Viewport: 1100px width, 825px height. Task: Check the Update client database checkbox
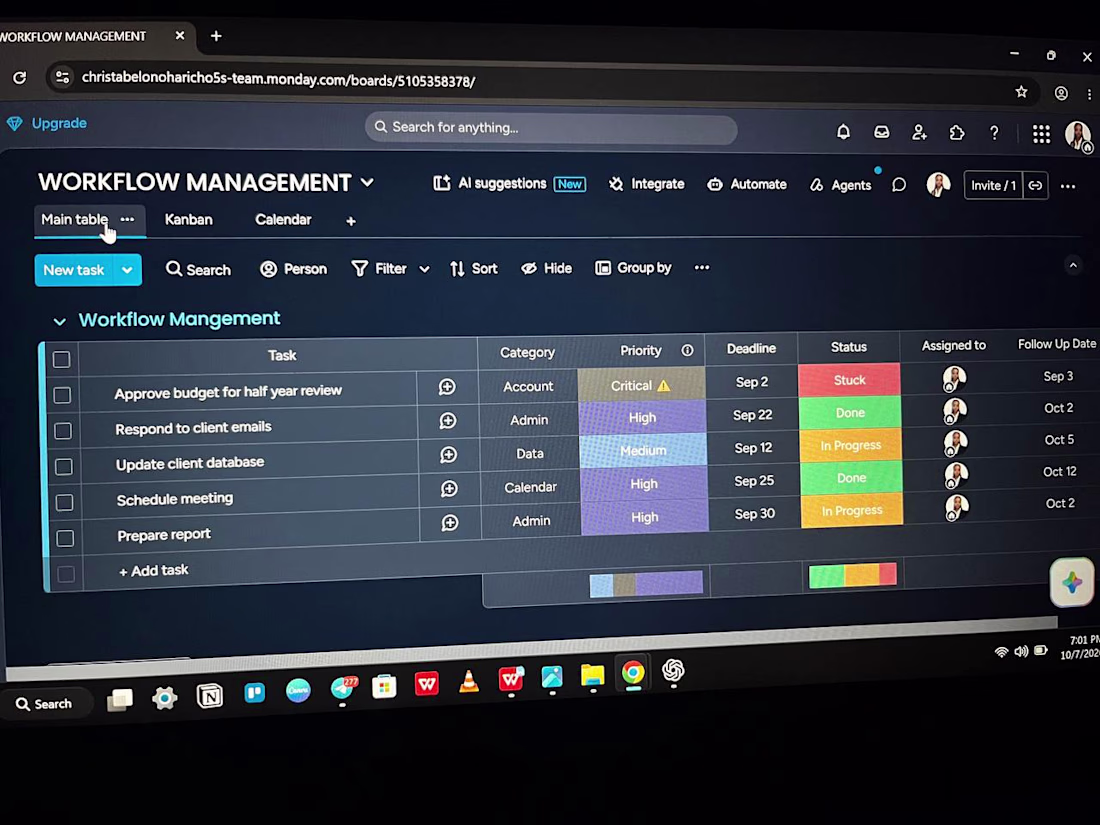pos(64,467)
